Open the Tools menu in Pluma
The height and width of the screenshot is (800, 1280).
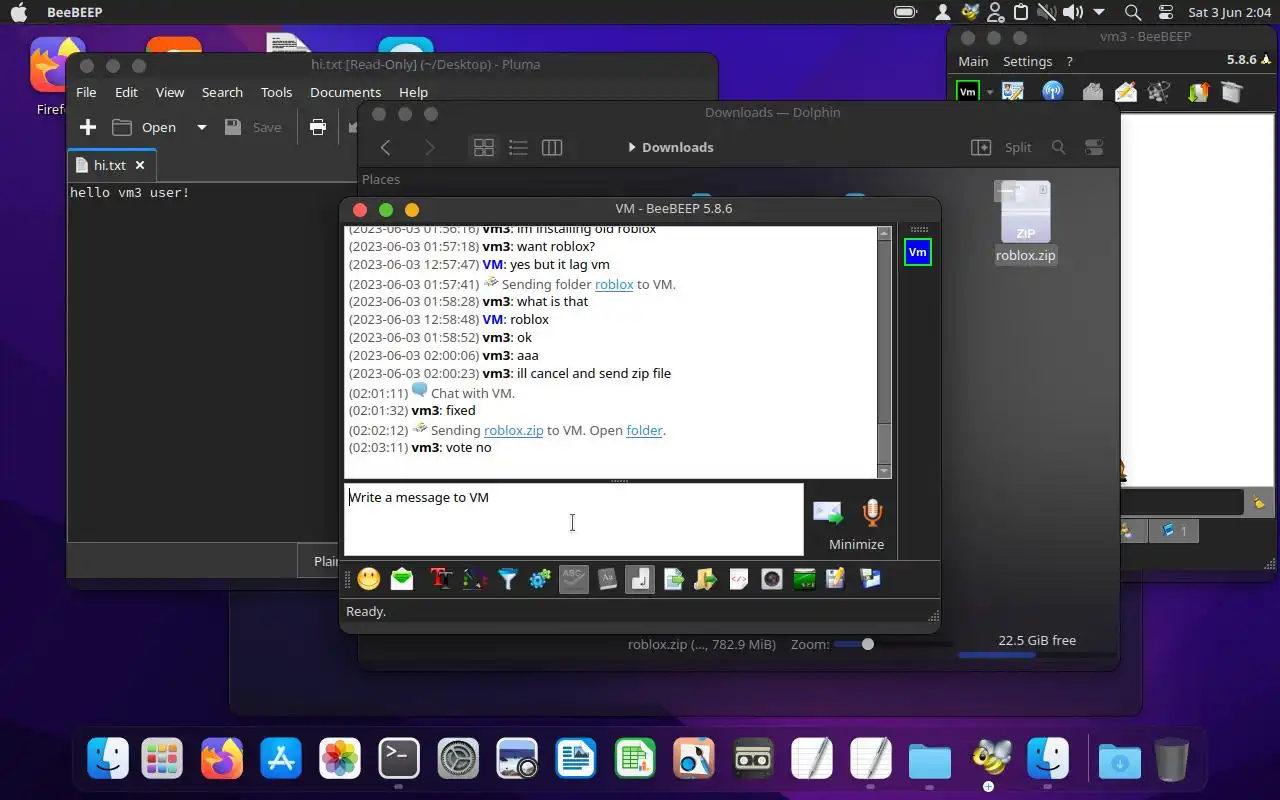[276, 92]
